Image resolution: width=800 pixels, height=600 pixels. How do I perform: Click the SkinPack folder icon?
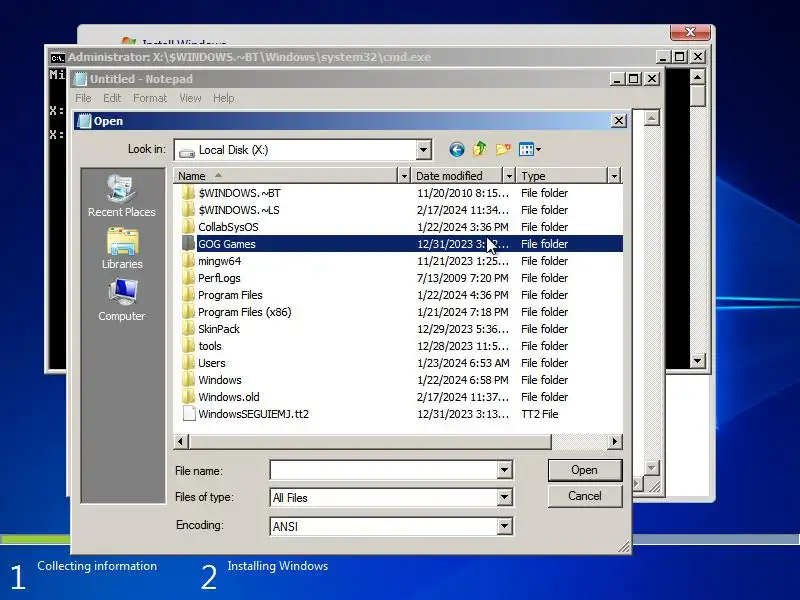(x=189, y=329)
